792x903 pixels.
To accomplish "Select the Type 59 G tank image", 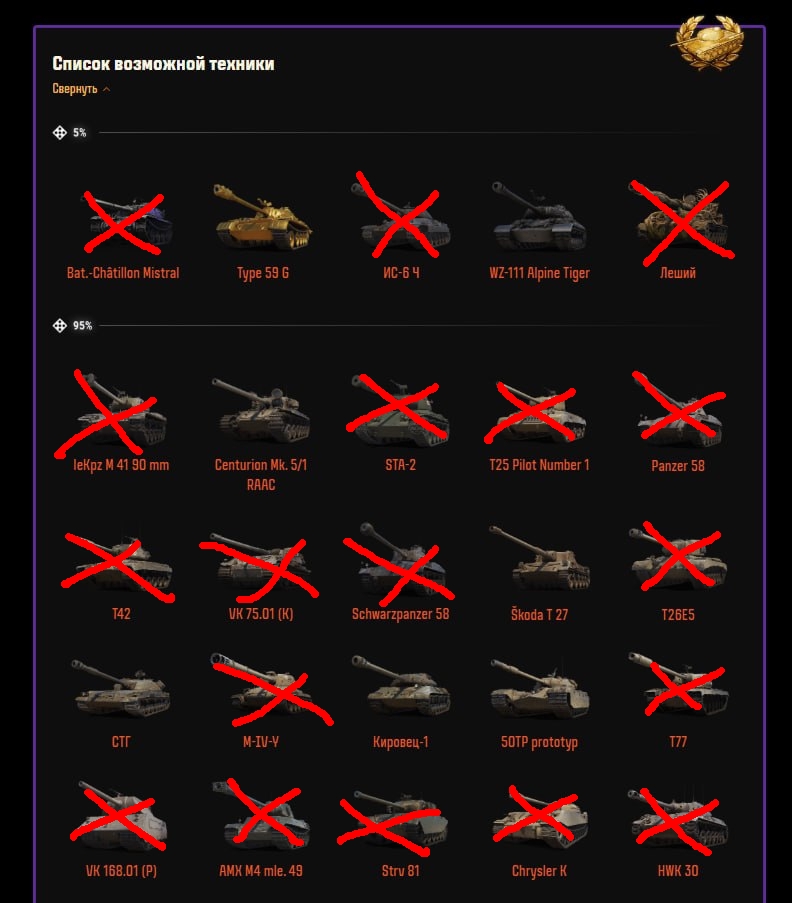I will click(x=262, y=217).
